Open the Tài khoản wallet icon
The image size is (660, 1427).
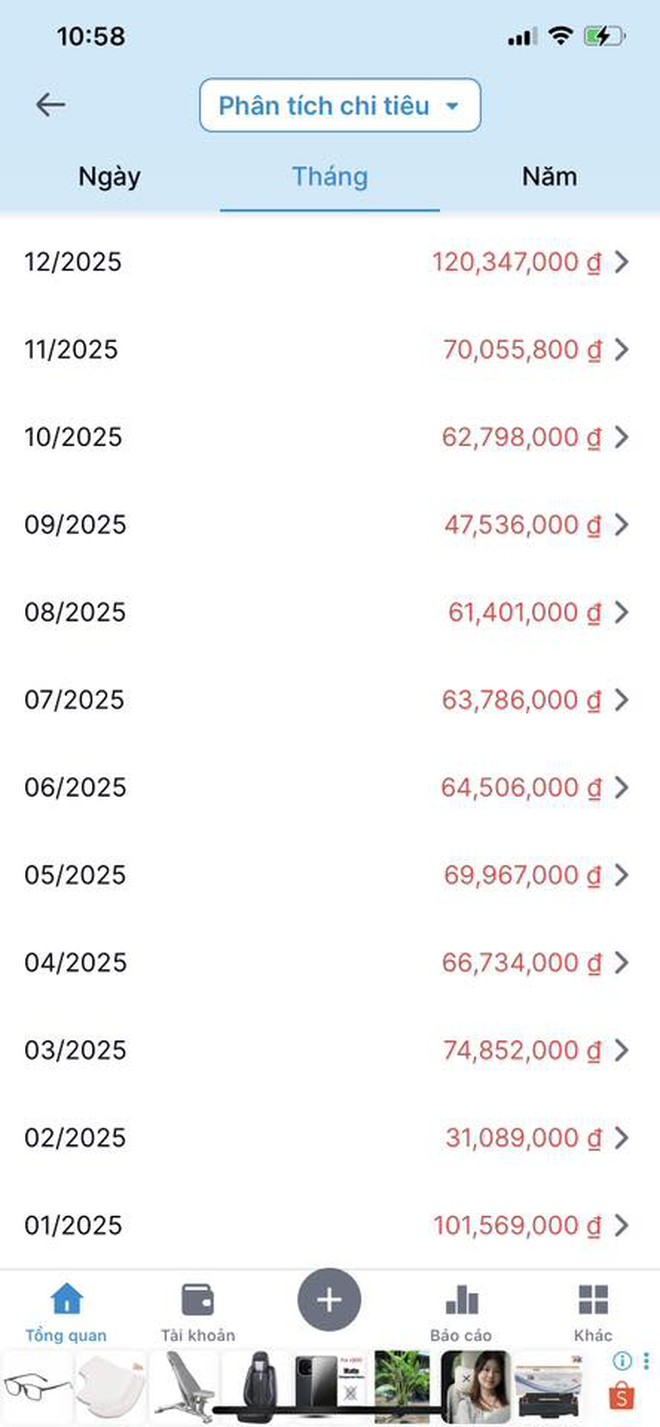click(197, 1300)
